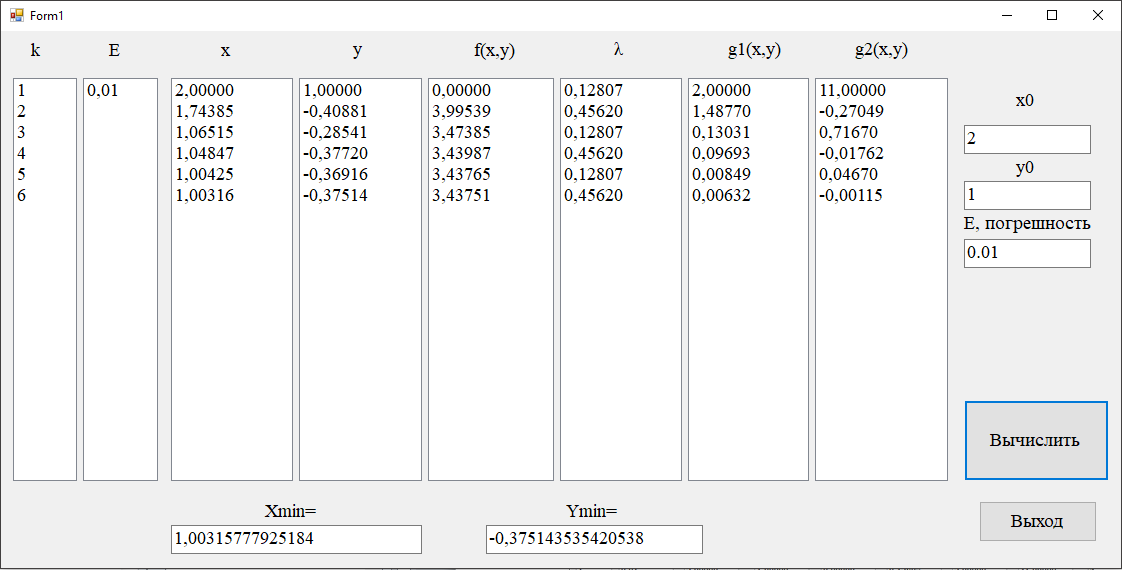1122x570 pixels.
Task: Maximize the Form1 window
Action: tap(1052, 15)
